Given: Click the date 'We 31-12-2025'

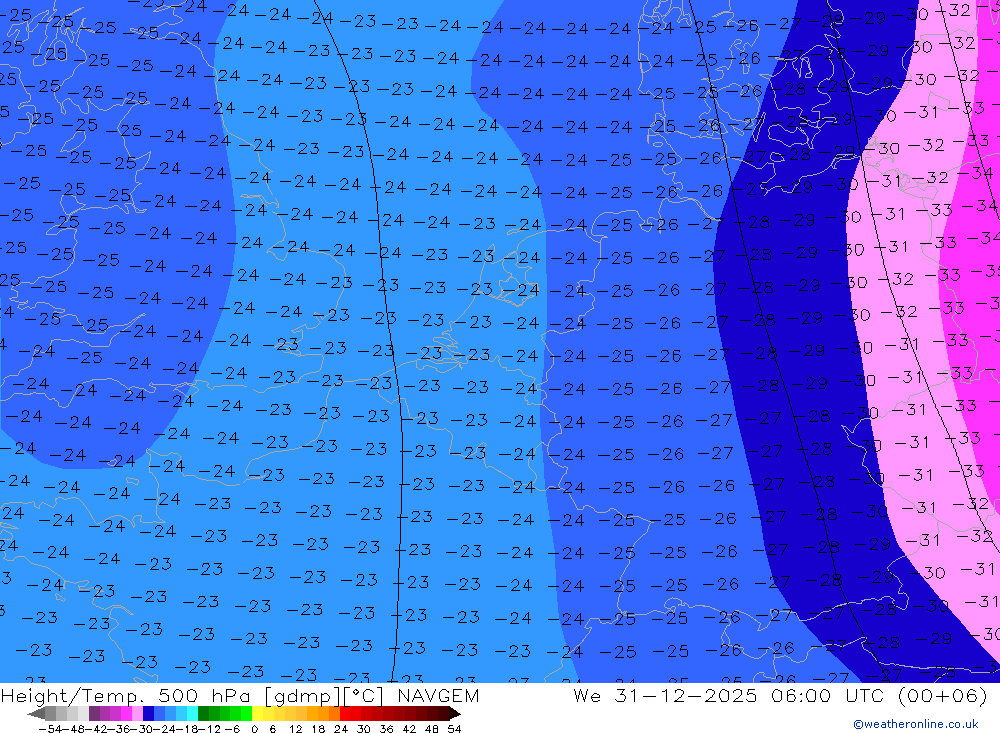Looking at the screenshot, I should pyautogui.click(x=665, y=695).
